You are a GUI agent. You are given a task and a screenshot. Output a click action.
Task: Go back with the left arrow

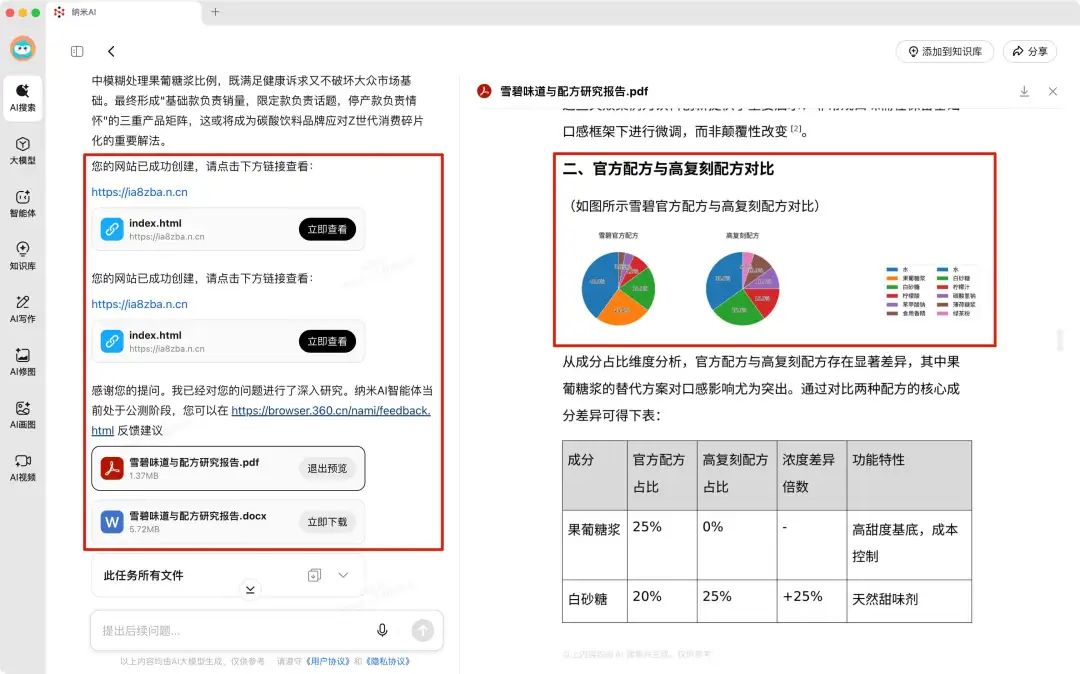[111, 52]
